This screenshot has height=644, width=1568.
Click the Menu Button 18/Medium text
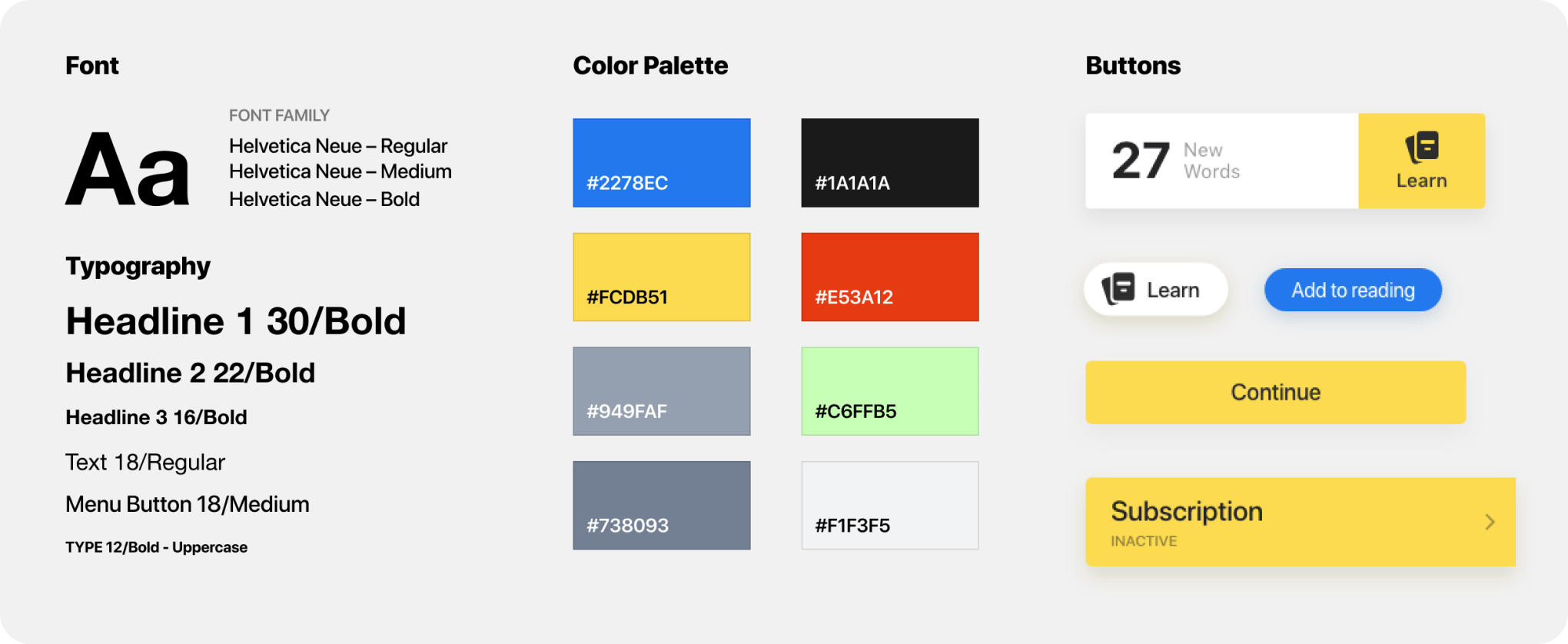pos(188,504)
